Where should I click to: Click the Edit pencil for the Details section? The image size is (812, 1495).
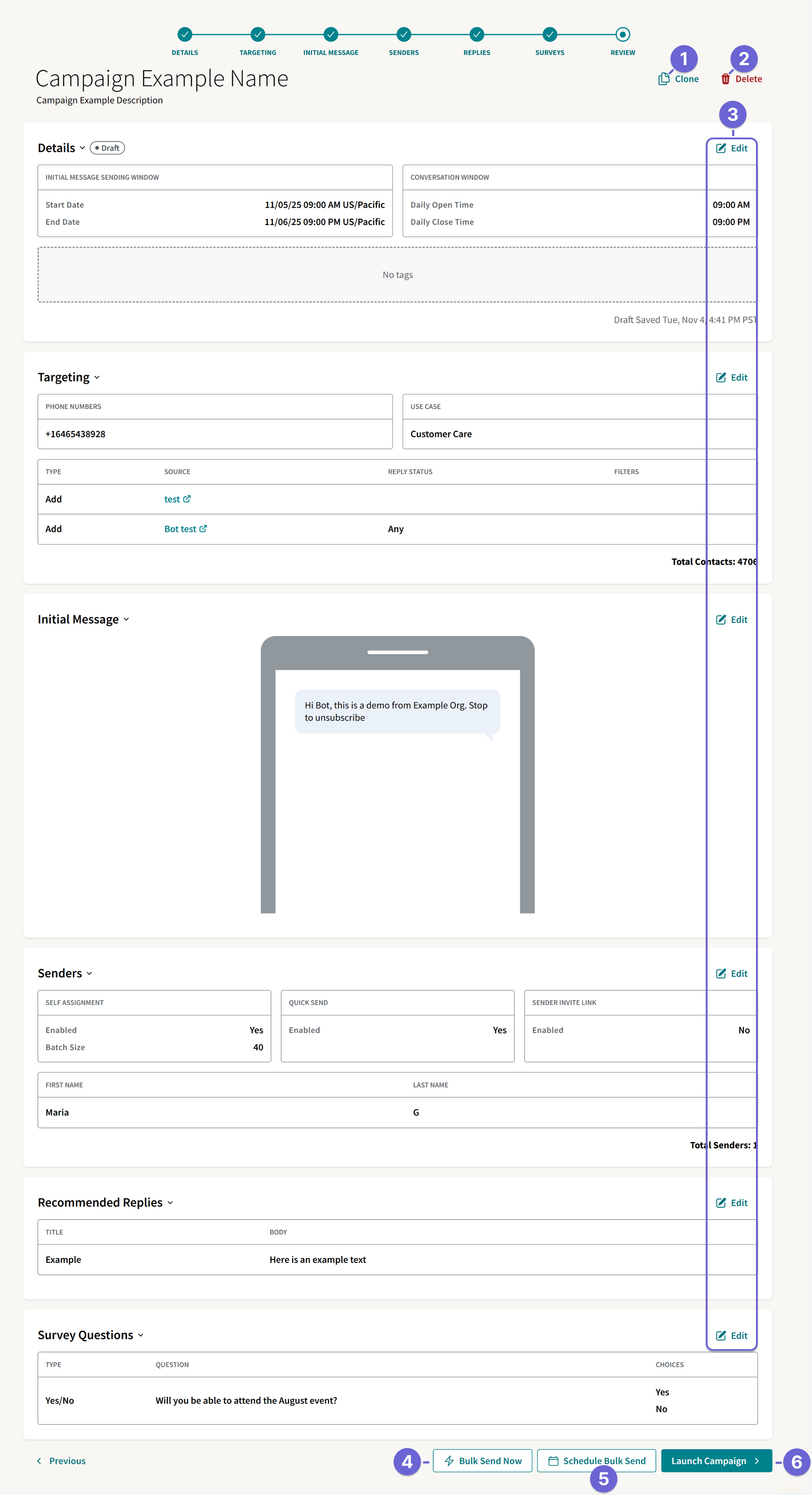(721, 148)
